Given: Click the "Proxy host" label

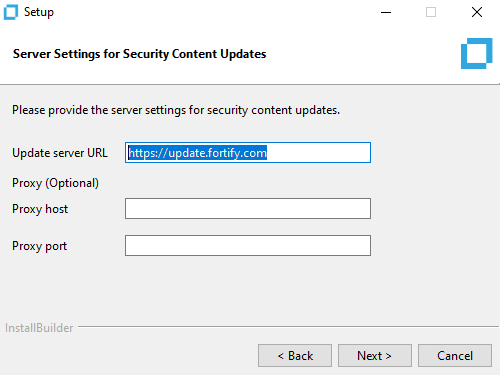Looking at the screenshot, I should tap(40, 209).
